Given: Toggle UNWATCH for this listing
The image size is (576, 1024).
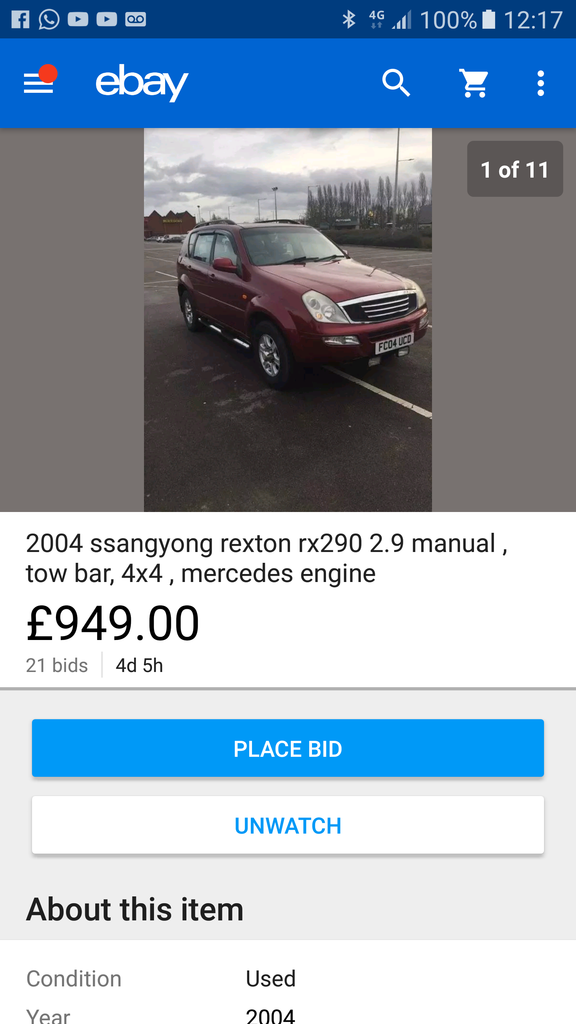Looking at the screenshot, I should coord(288,825).
